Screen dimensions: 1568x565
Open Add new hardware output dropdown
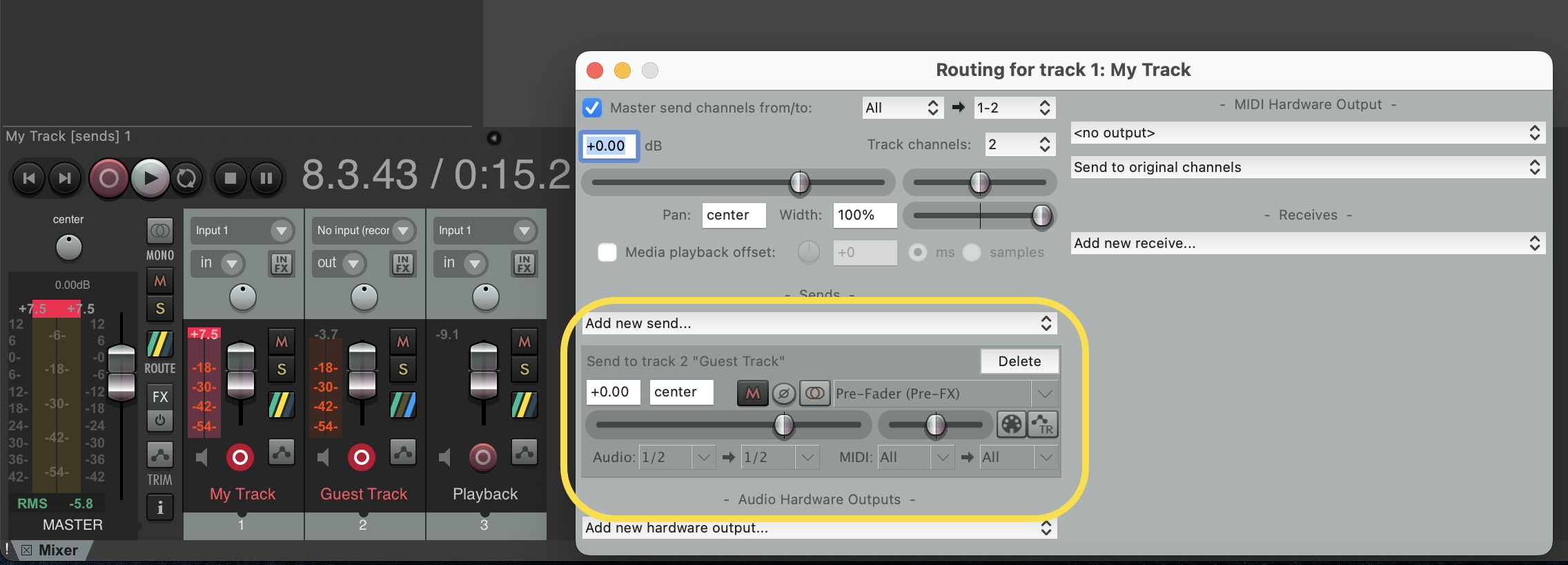click(x=819, y=528)
